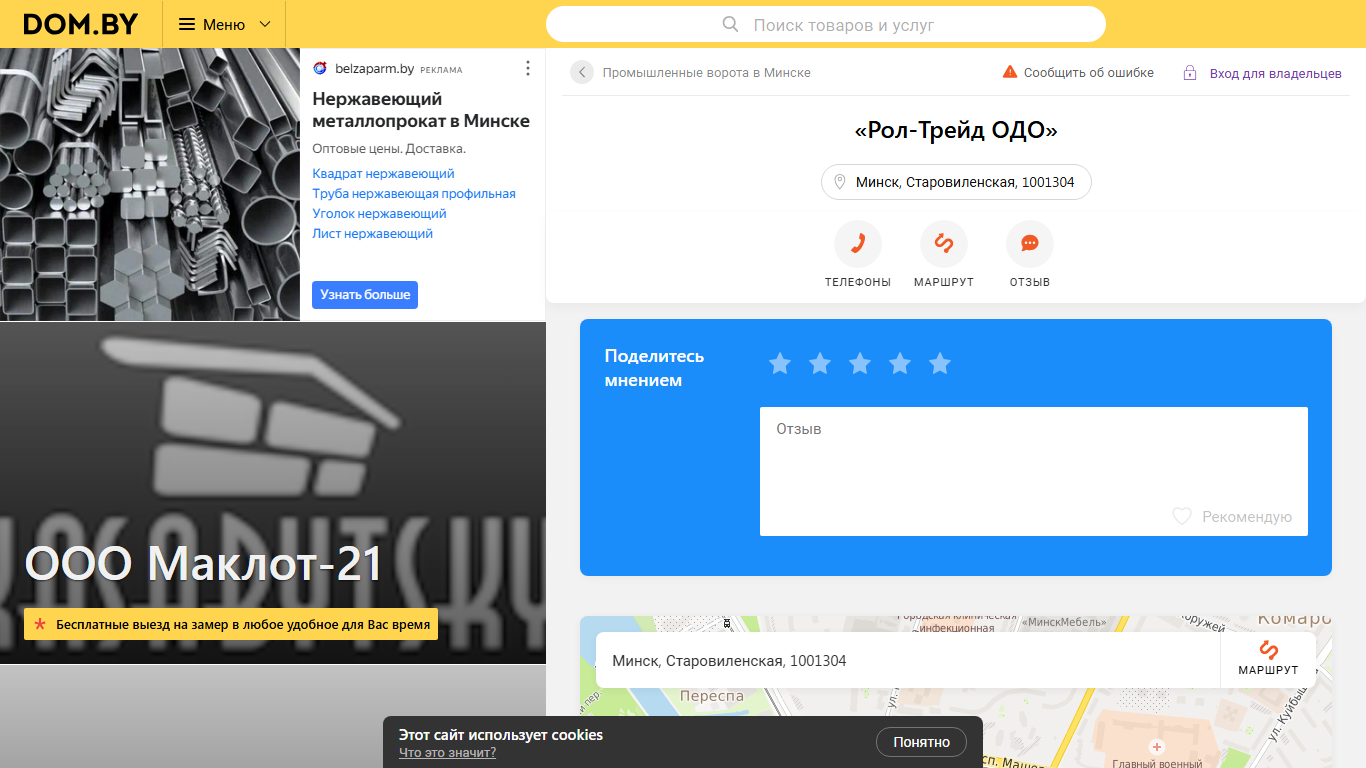The width and height of the screenshot is (1366, 768).
Task: Click Оптовые цены. Доставка. text
Action: pyautogui.click(x=389, y=148)
